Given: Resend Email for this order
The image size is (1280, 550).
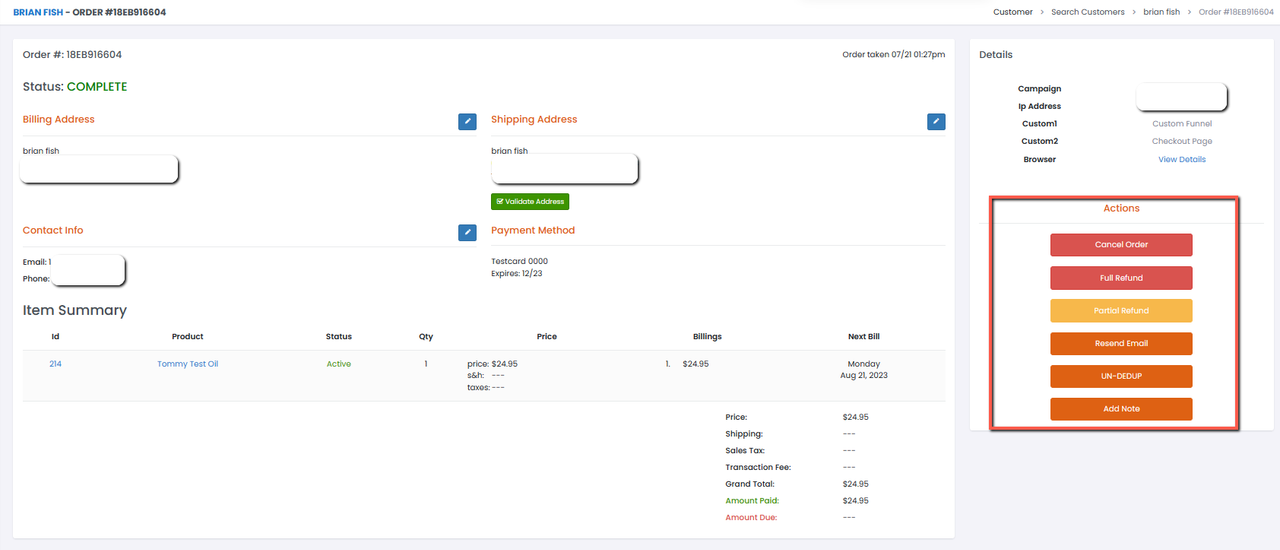Looking at the screenshot, I should 1121,343.
